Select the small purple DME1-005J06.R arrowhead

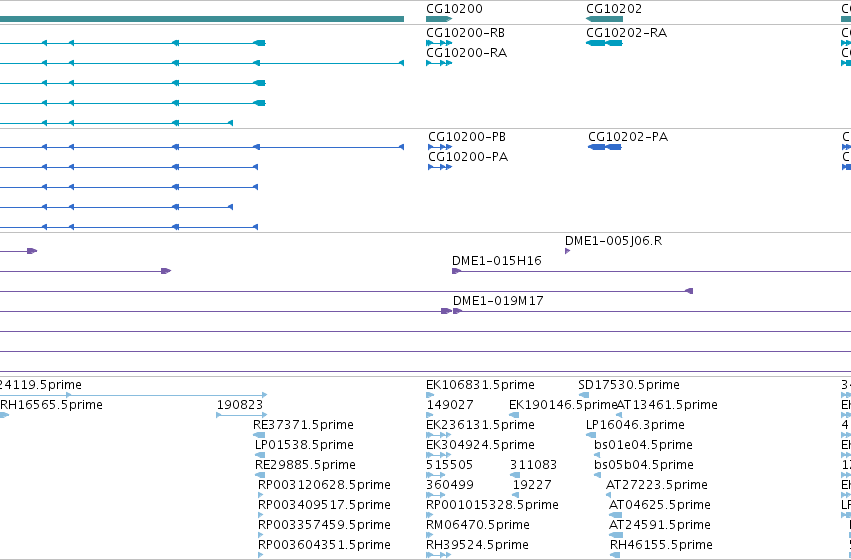[x=568, y=251]
